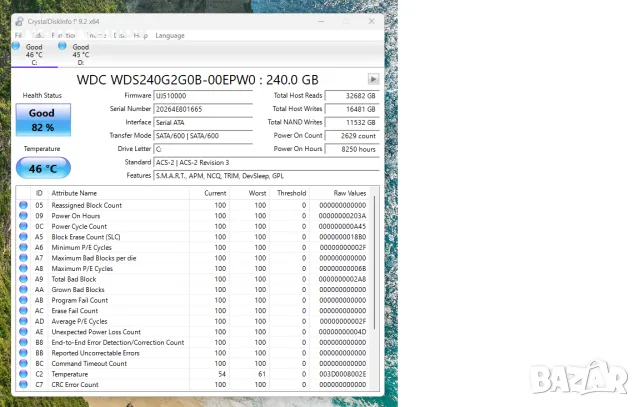The height and width of the screenshot is (407, 640).
Task: Click the blue status orb for disk C:
Action: pyautogui.click(x=16, y=46)
